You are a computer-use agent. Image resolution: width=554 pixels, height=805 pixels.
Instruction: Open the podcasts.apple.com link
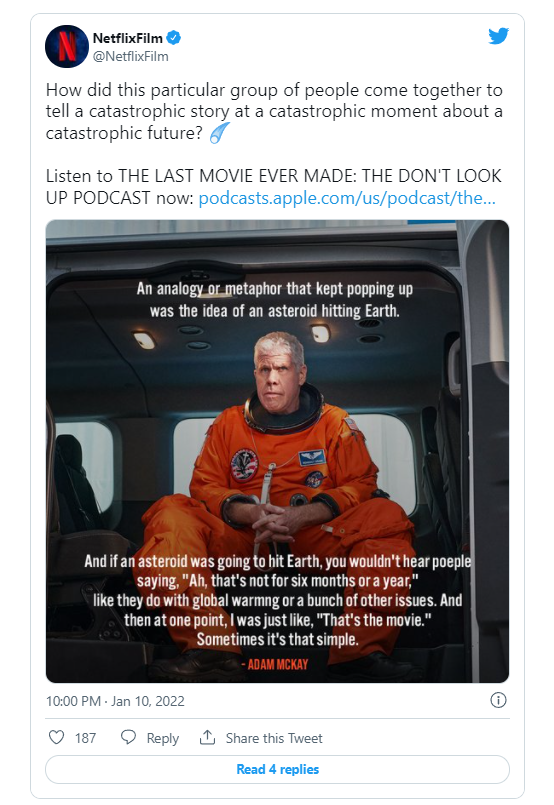coord(347,198)
